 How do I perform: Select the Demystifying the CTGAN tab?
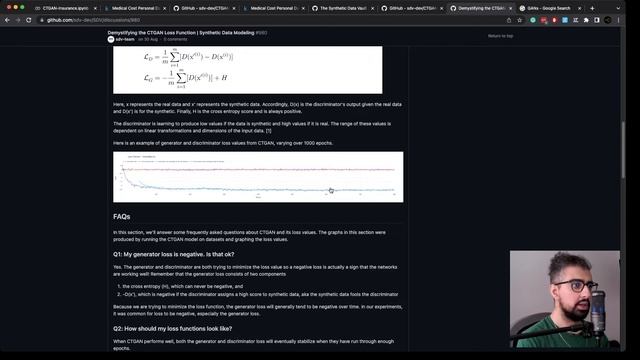[x=481, y=8]
